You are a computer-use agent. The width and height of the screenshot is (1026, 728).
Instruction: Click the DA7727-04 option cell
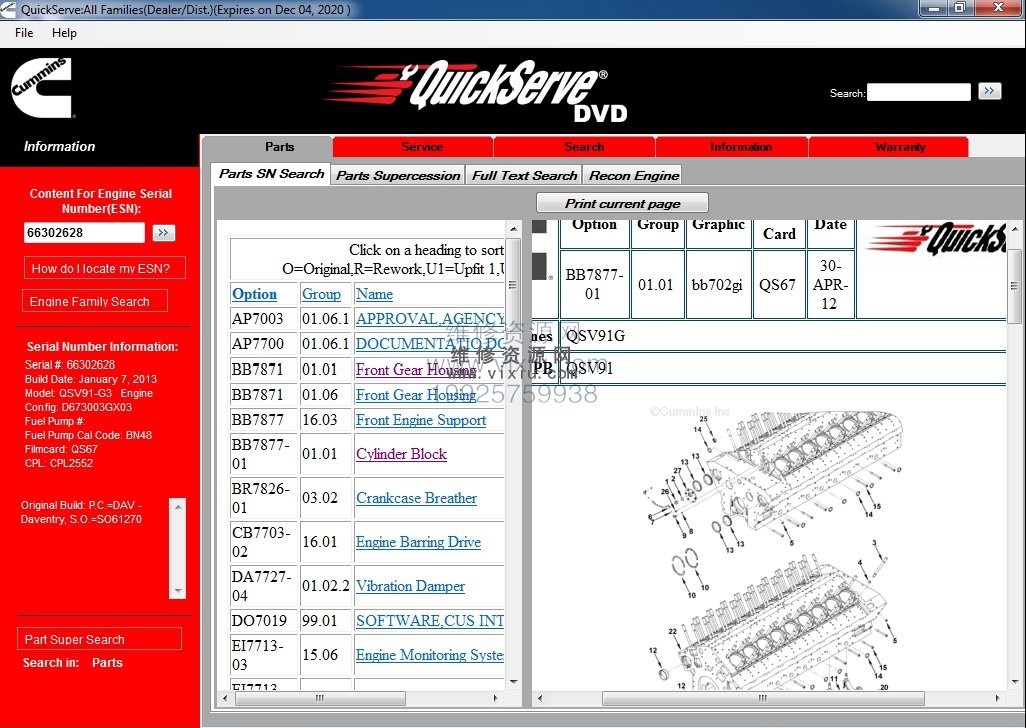264,586
